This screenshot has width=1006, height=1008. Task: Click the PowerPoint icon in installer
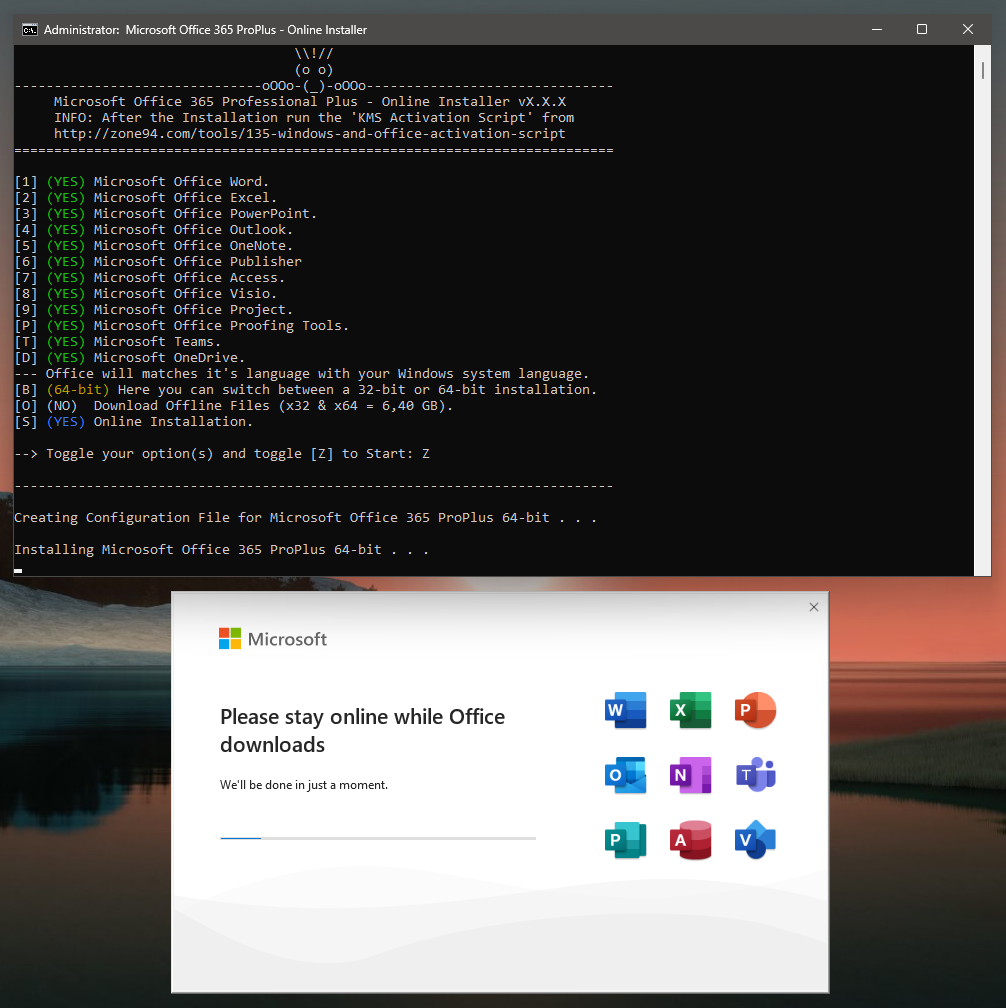755,711
